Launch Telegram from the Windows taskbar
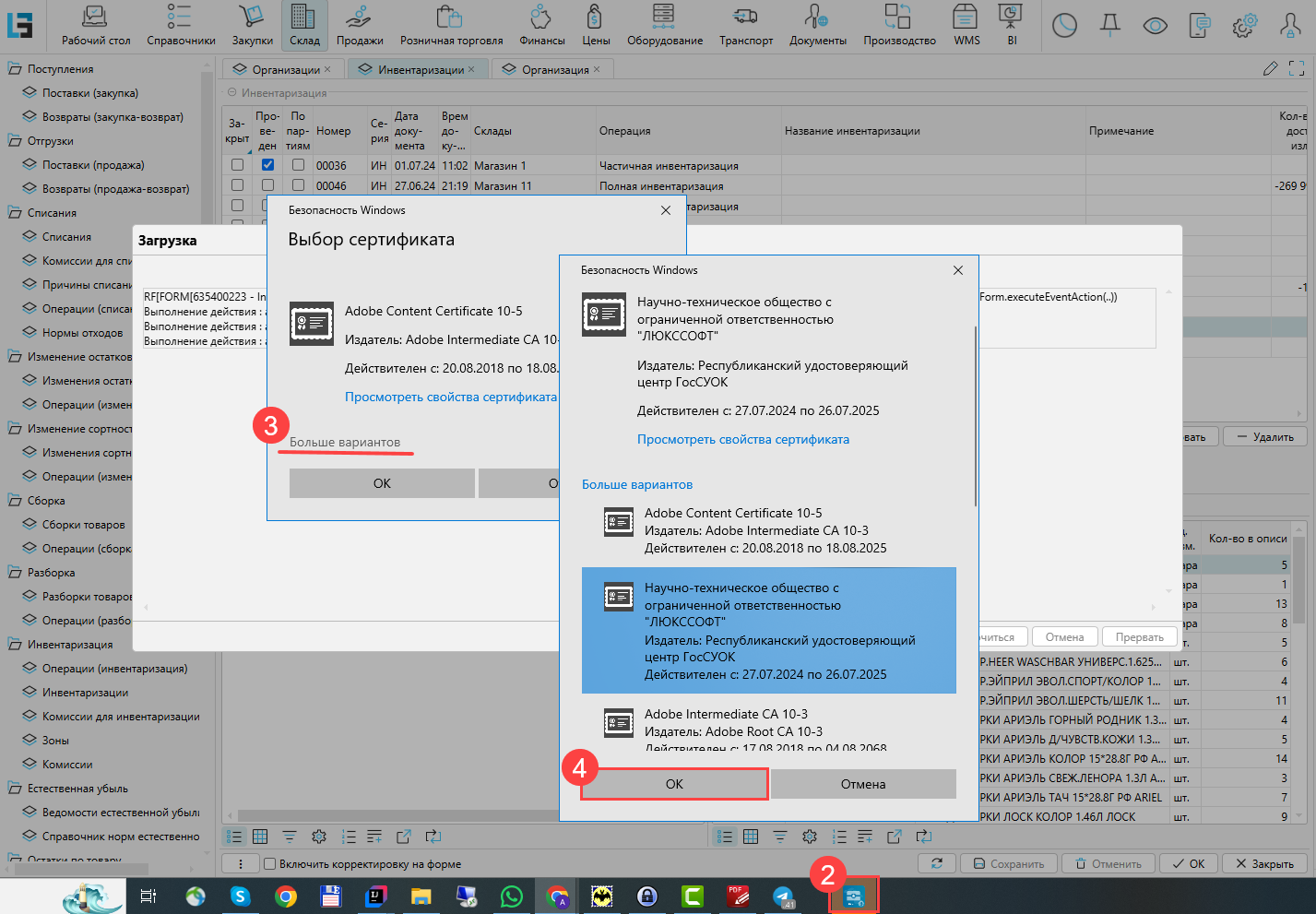Viewport: 1316px width, 914px height. [784, 896]
